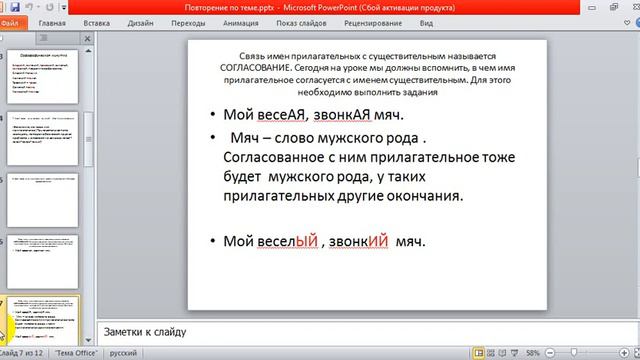Select slide 5 thumbnail

(x=42, y=200)
